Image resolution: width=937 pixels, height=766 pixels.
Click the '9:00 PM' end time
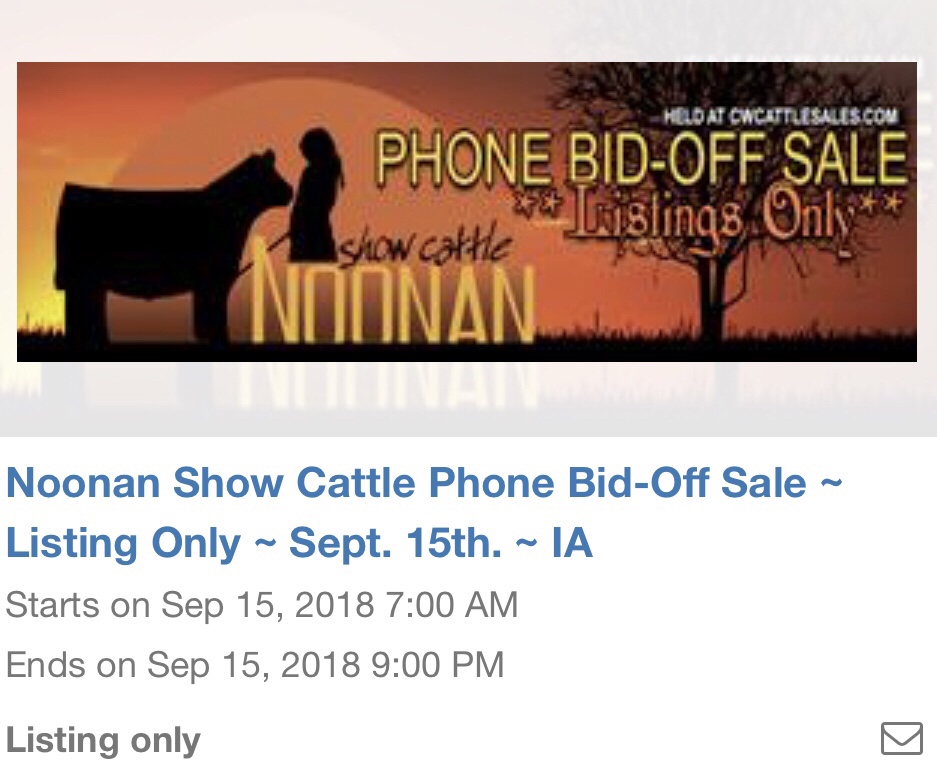coord(438,664)
